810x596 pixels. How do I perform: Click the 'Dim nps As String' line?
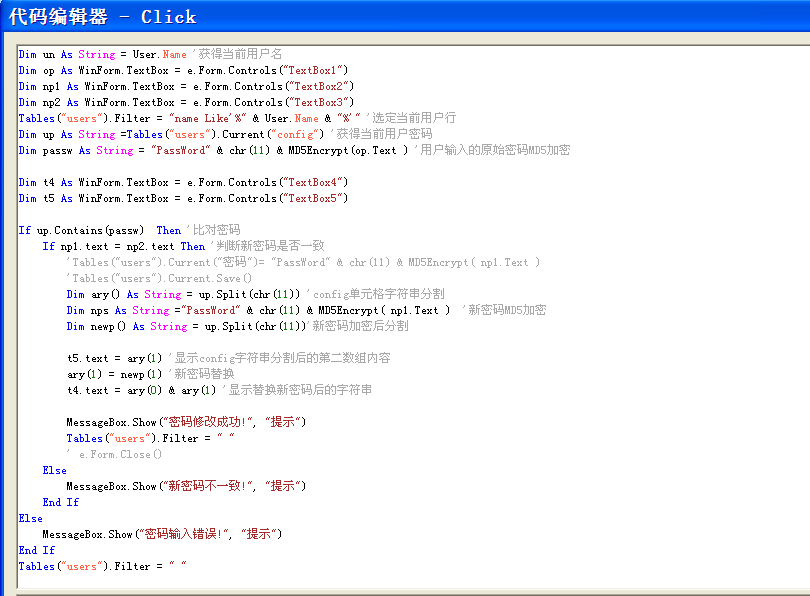306,310
